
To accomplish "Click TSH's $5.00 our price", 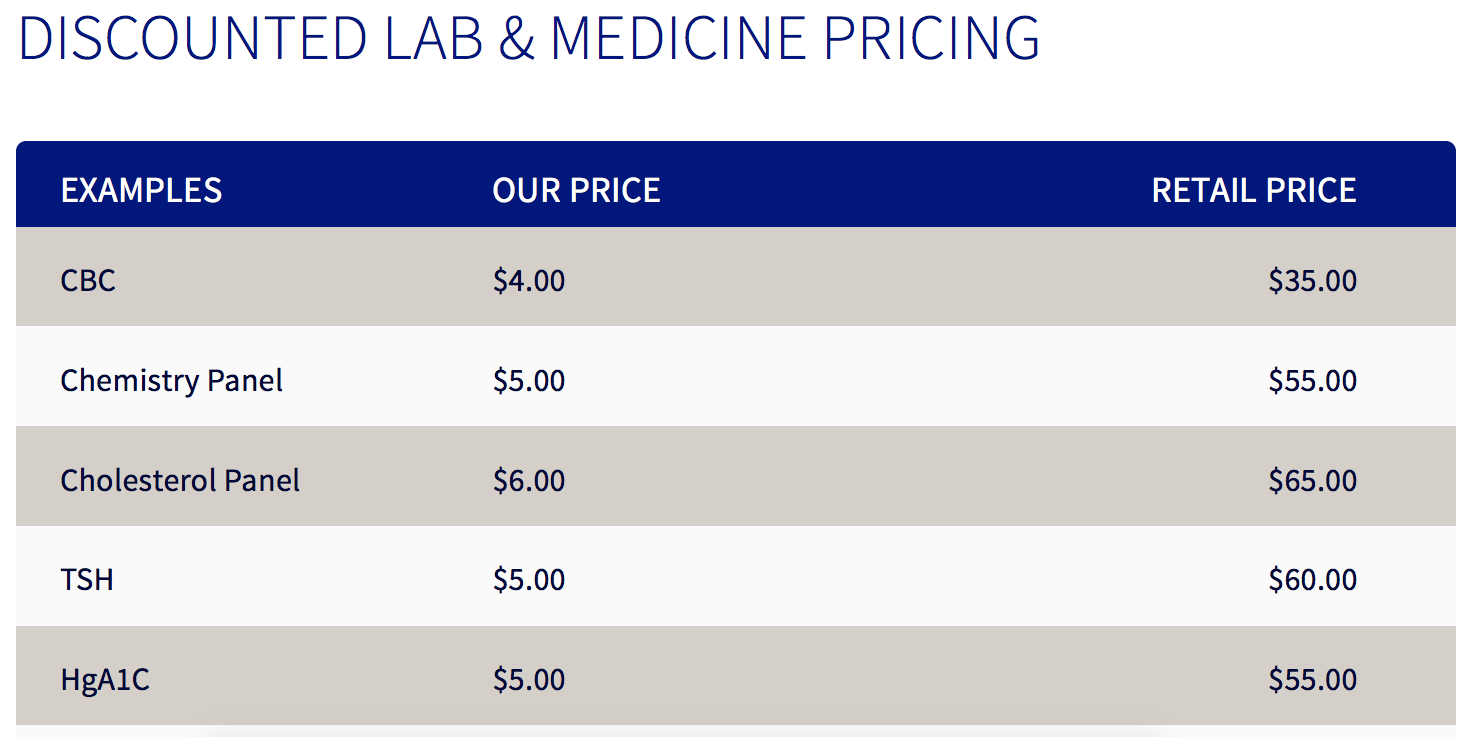I will (529, 580).
